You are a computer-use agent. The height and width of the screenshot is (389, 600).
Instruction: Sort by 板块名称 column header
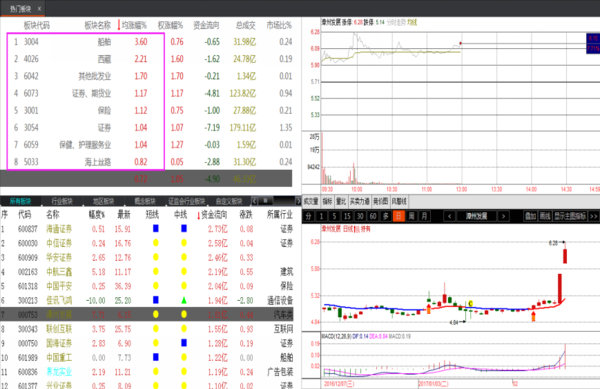point(98,26)
